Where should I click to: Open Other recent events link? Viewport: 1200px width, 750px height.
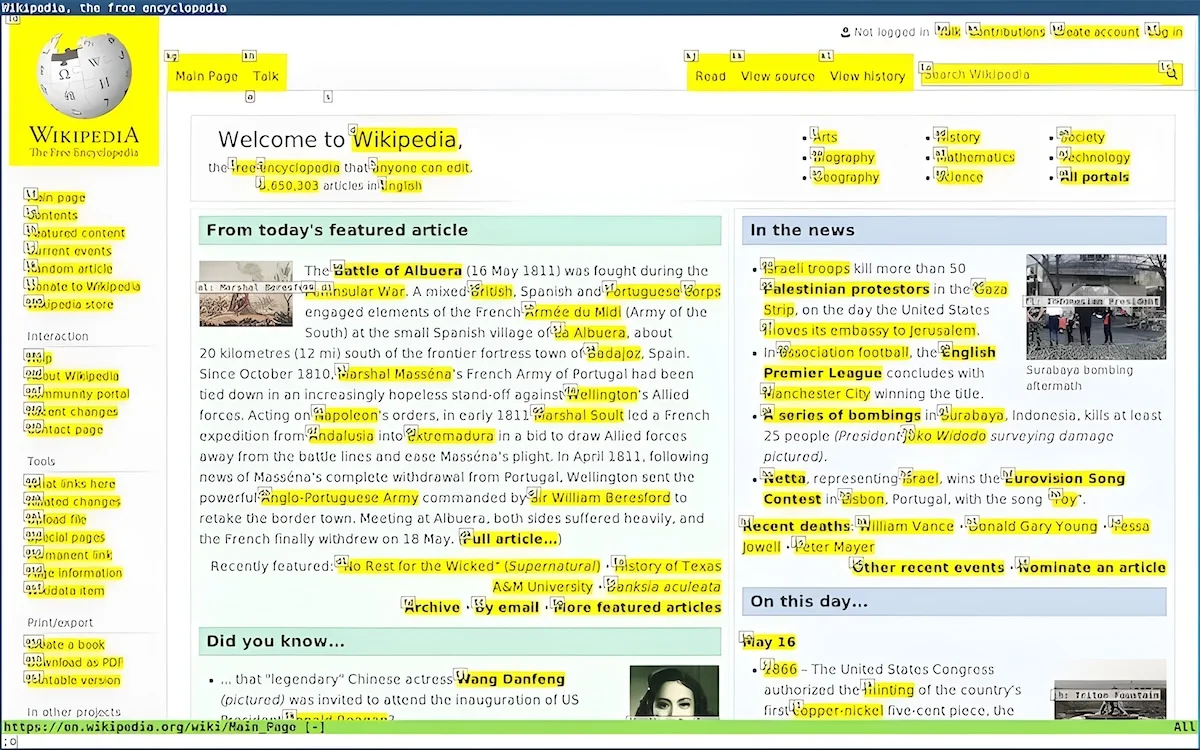(x=928, y=567)
